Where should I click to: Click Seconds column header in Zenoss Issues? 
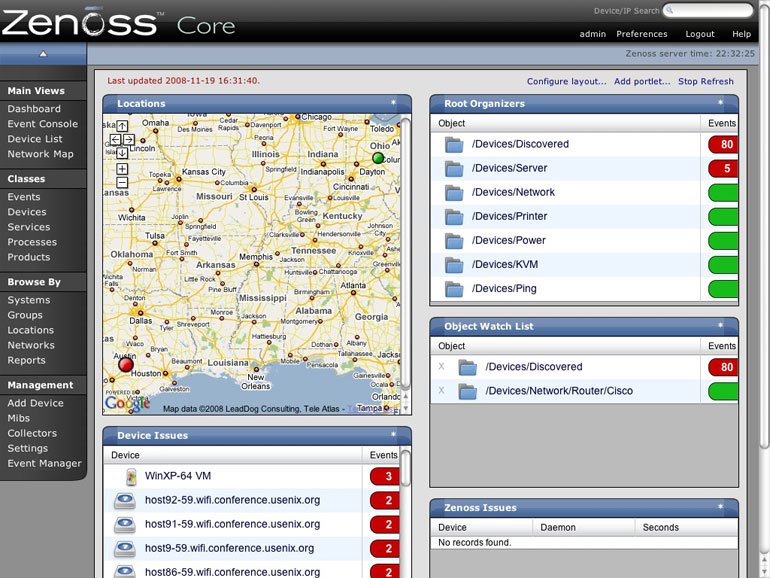[x=660, y=527]
